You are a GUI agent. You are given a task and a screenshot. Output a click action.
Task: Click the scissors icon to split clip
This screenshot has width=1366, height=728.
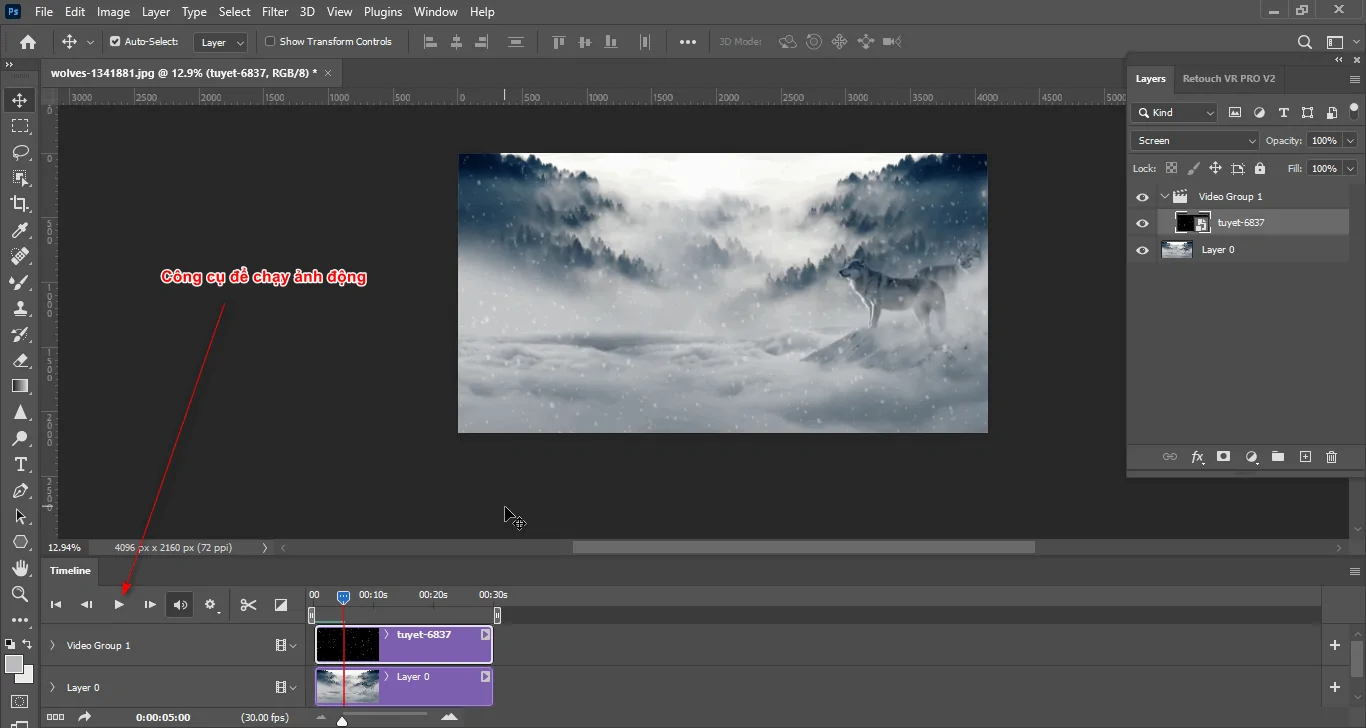(x=248, y=604)
